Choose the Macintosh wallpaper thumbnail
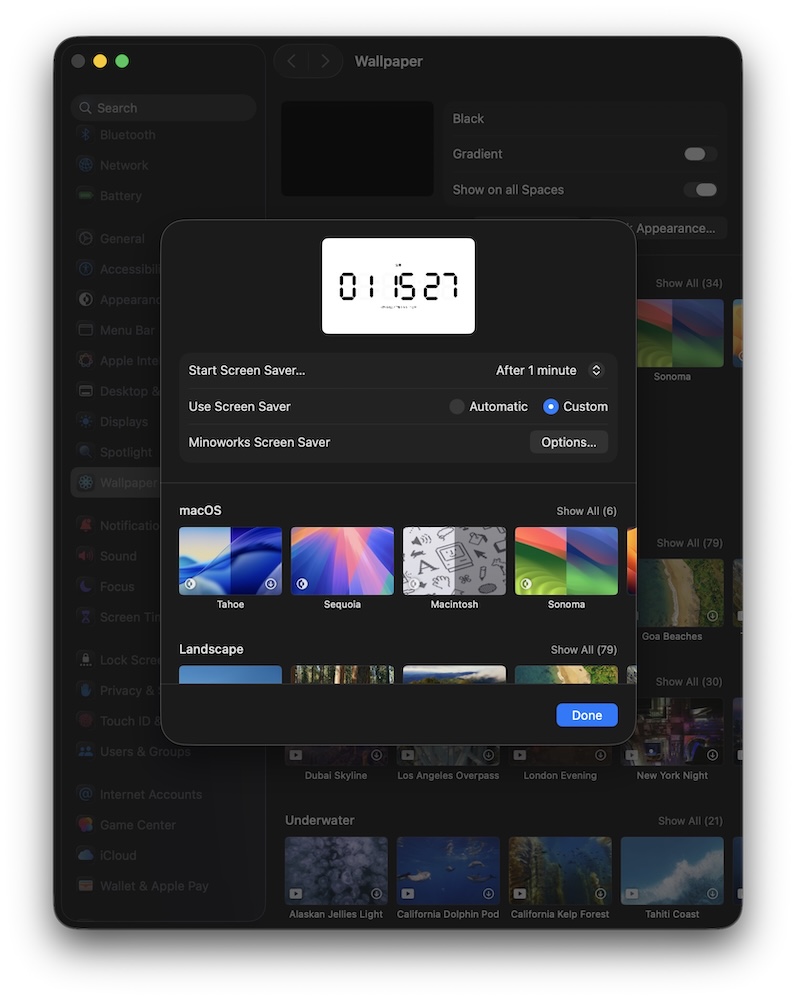 454,561
